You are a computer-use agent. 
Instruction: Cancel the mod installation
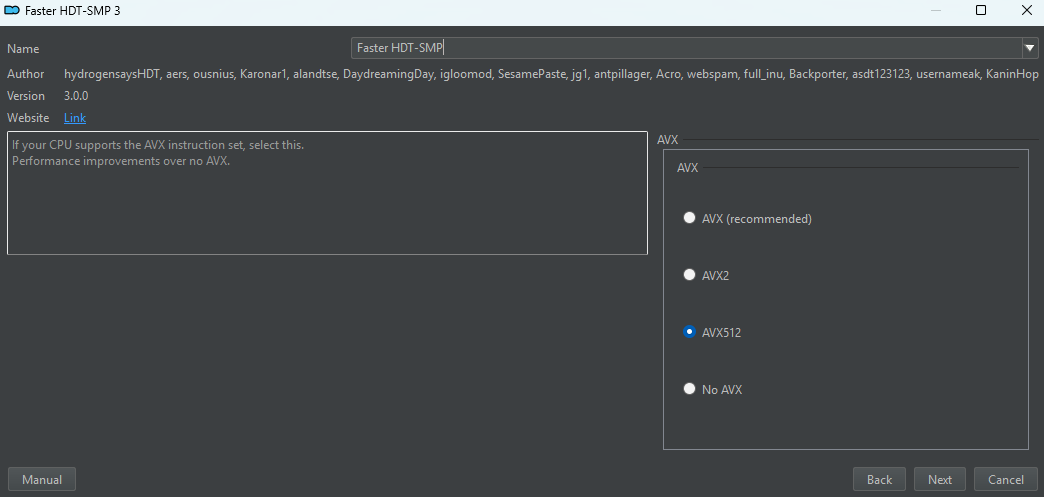[1006, 479]
